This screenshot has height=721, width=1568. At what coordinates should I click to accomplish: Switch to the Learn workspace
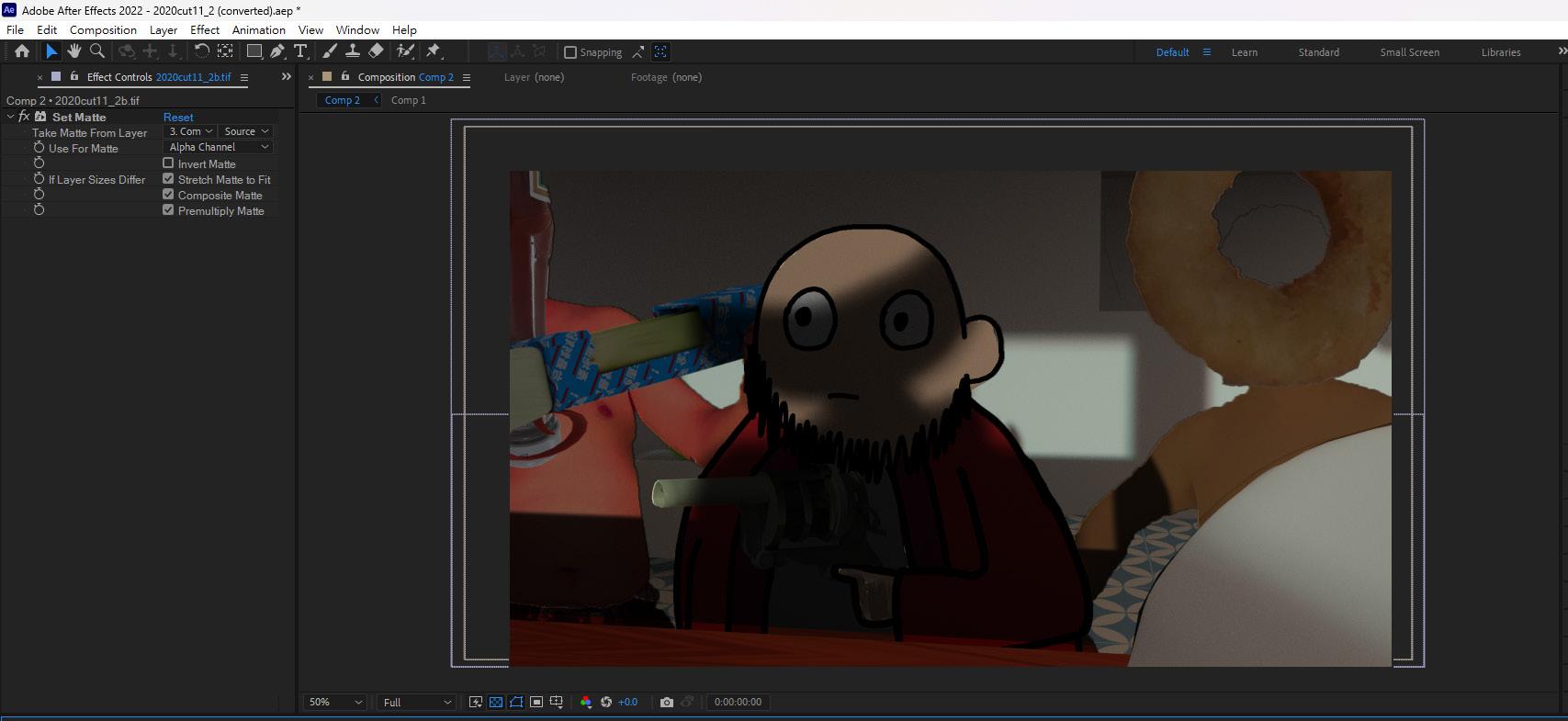tap(1245, 52)
